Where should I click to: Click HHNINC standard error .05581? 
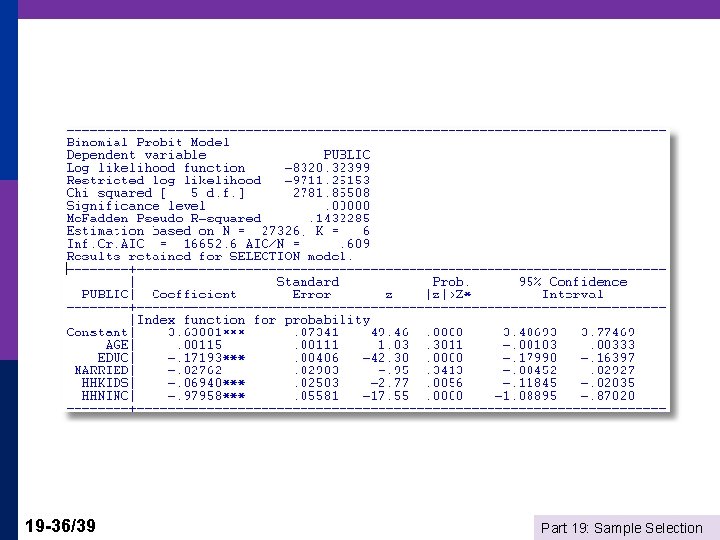tap(316, 396)
